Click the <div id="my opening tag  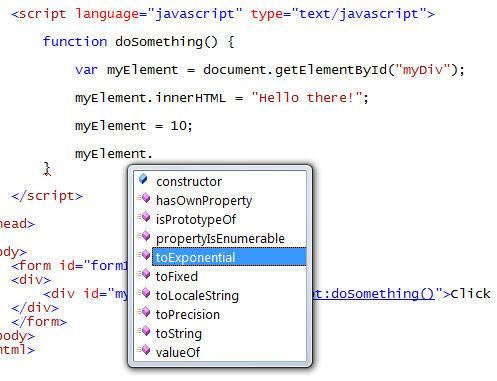point(85,294)
